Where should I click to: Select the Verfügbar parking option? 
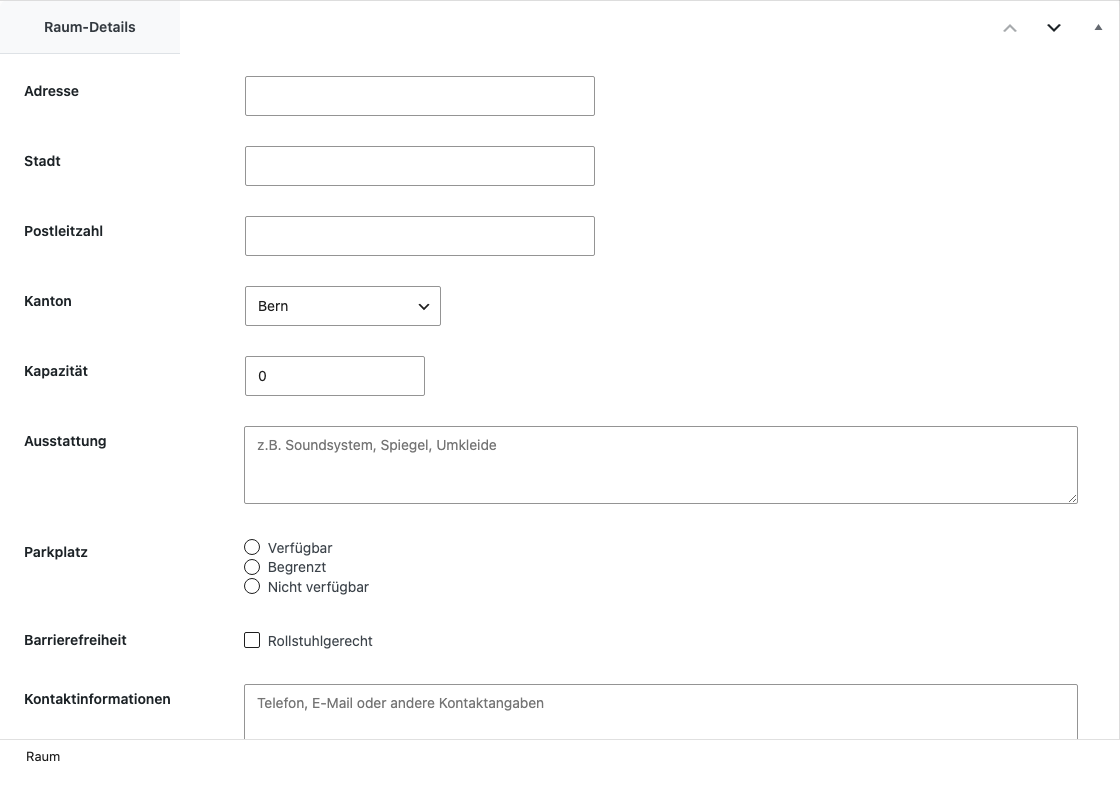(252, 547)
